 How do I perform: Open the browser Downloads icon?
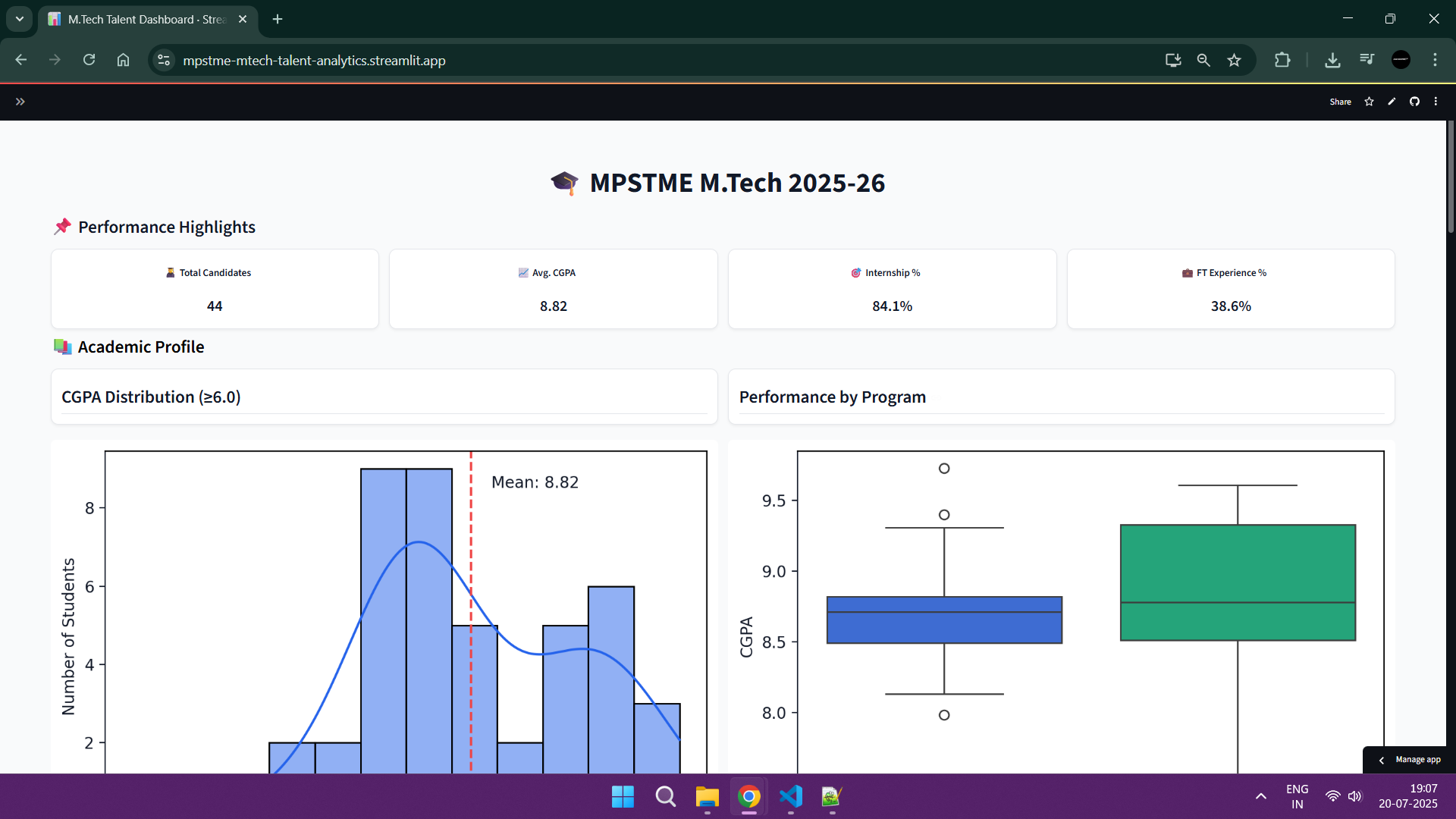pyautogui.click(x=1333, y=60)
